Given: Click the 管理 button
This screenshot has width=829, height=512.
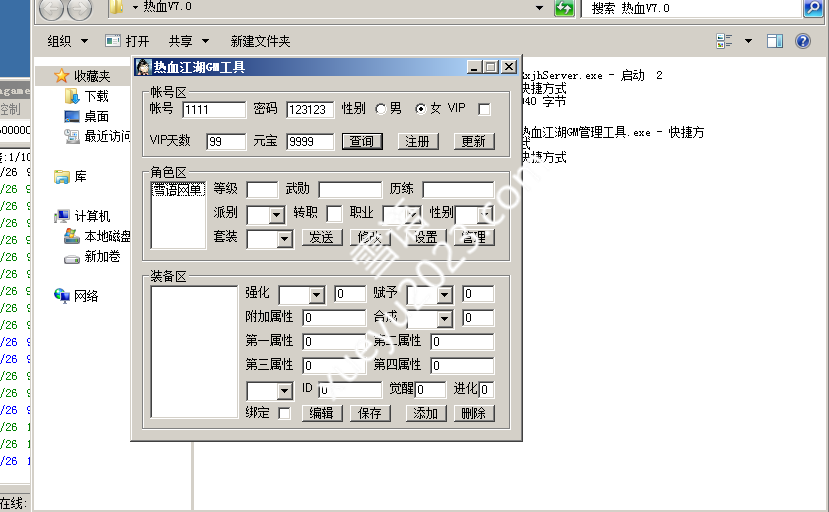Looking at the screenshot, I should [474, 237].
